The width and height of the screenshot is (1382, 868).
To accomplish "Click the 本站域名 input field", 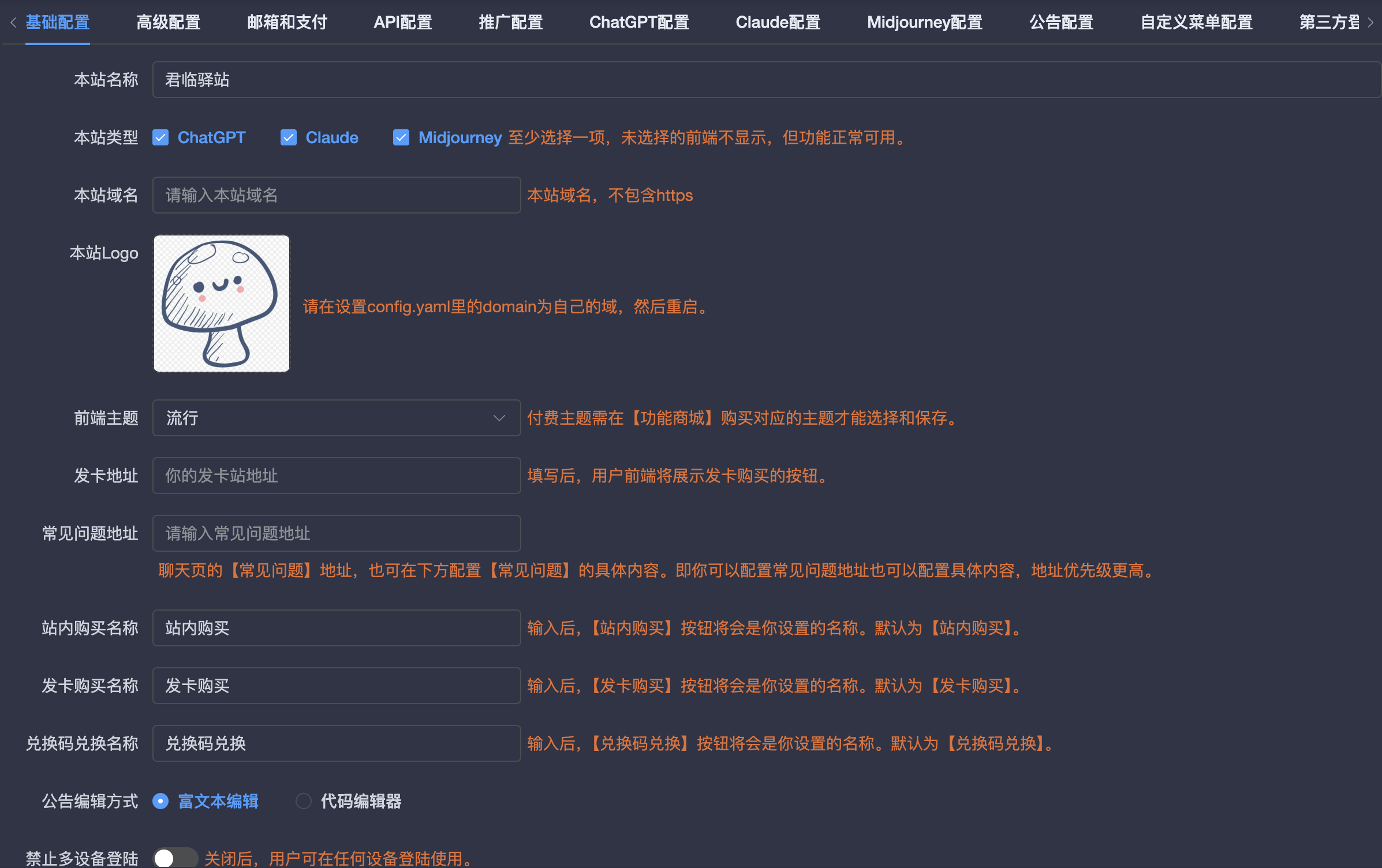I will point(336,195).
